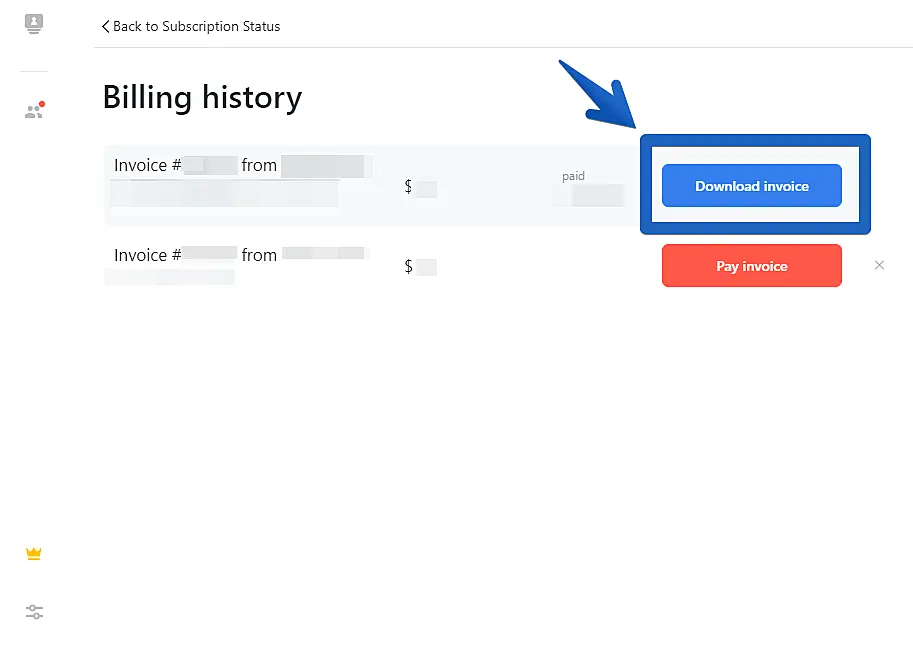Dismiss unpaid invoice with the X icon

(x=879, y=265)
